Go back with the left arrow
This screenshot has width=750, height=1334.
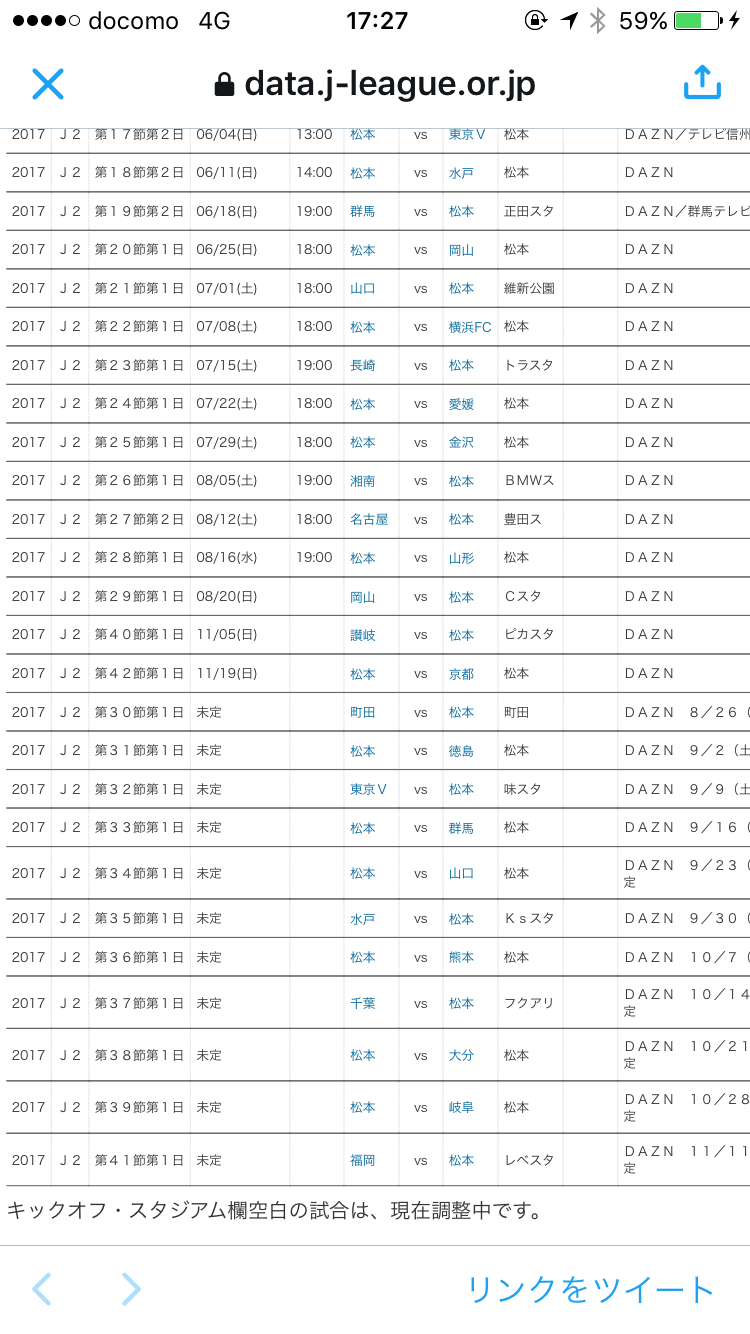point(41,1289)
